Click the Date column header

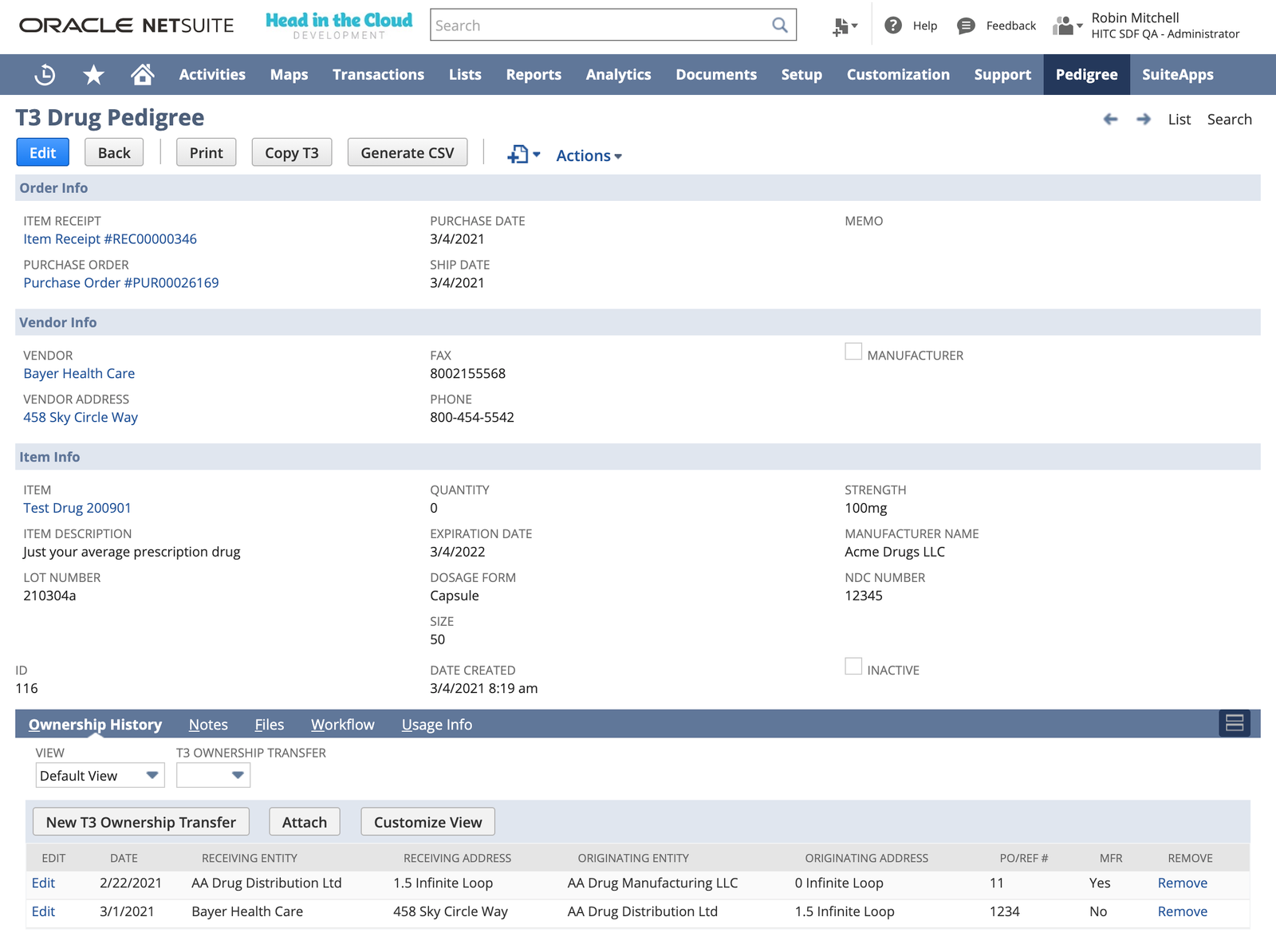coord(124,858)
